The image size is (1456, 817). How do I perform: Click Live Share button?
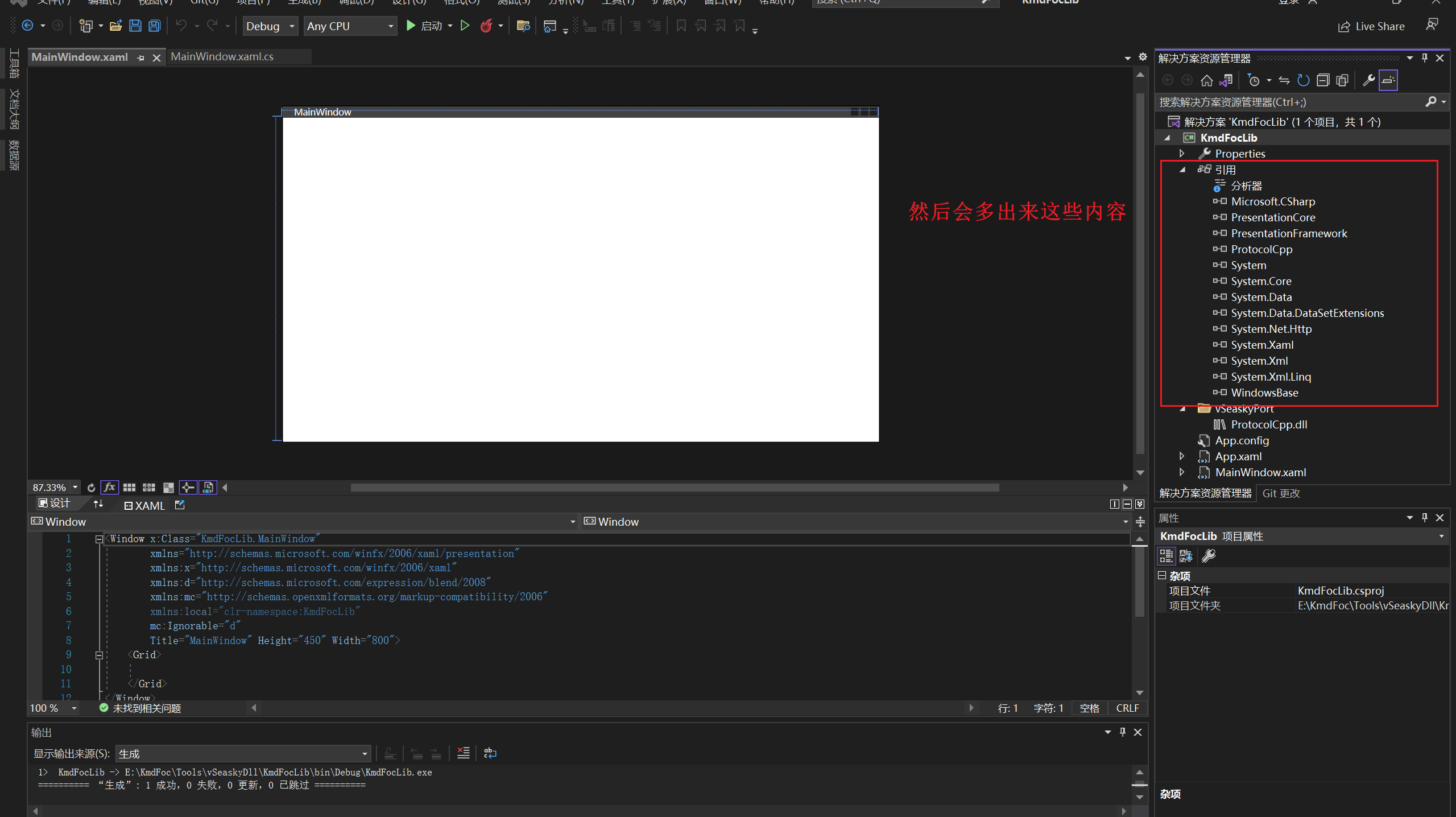(x=1371, y=26)
